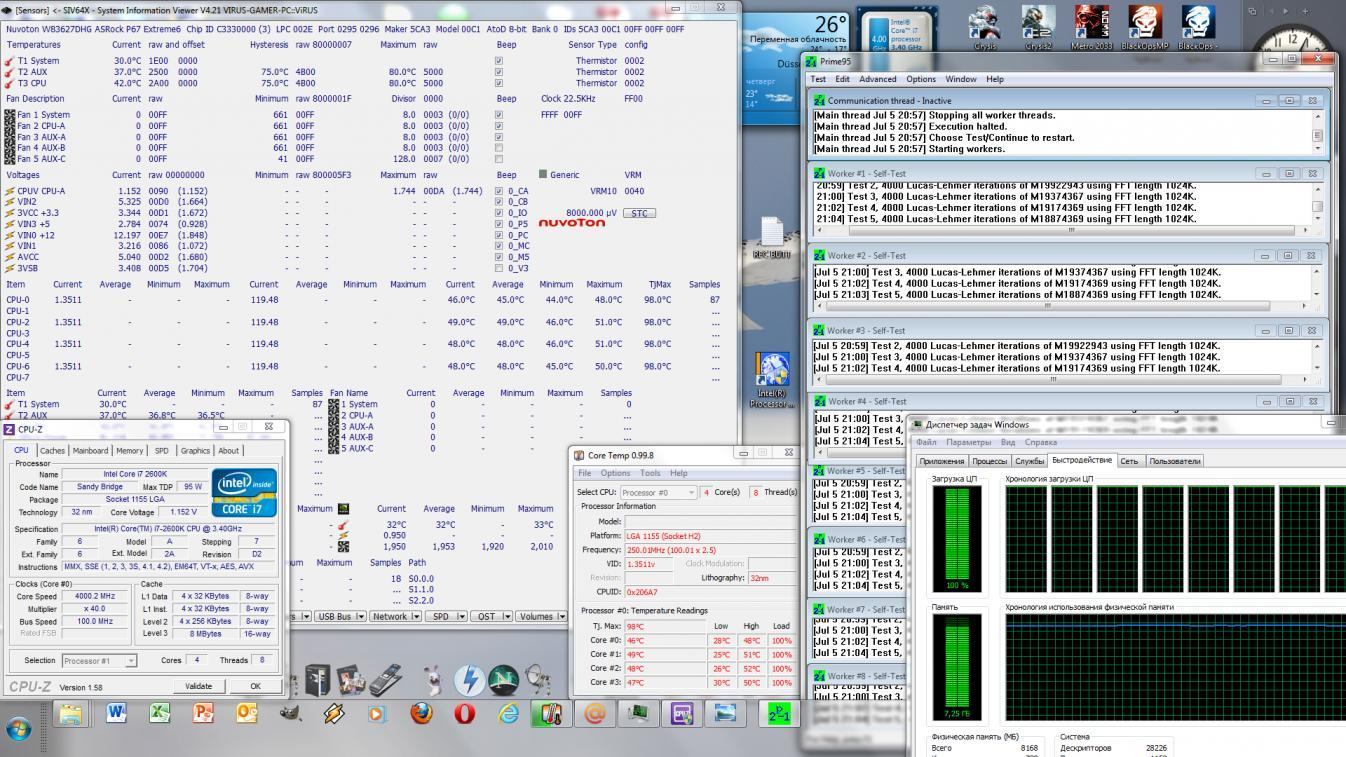Open the Mainboard tab in CPU-Z
Image resolution: width=1346 pixels, height=757 pixels.
click(91, 450)
